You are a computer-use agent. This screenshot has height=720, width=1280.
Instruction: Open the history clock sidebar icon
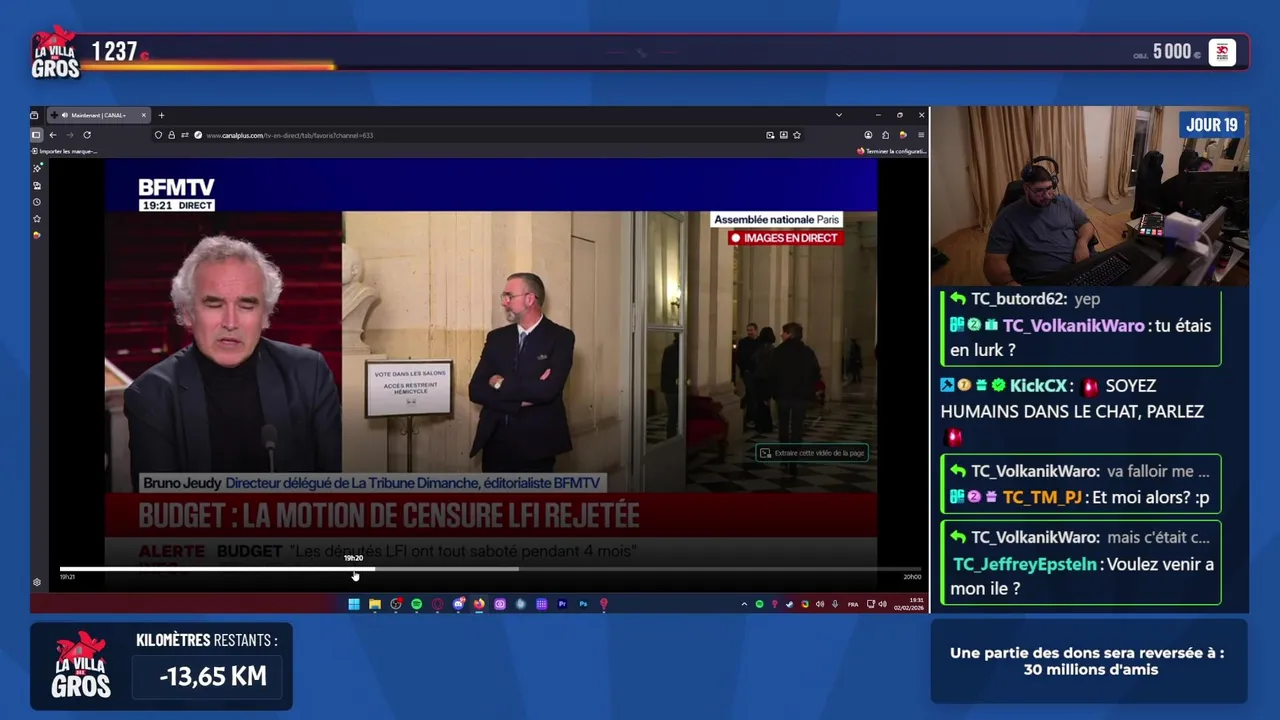coord(37,202)
